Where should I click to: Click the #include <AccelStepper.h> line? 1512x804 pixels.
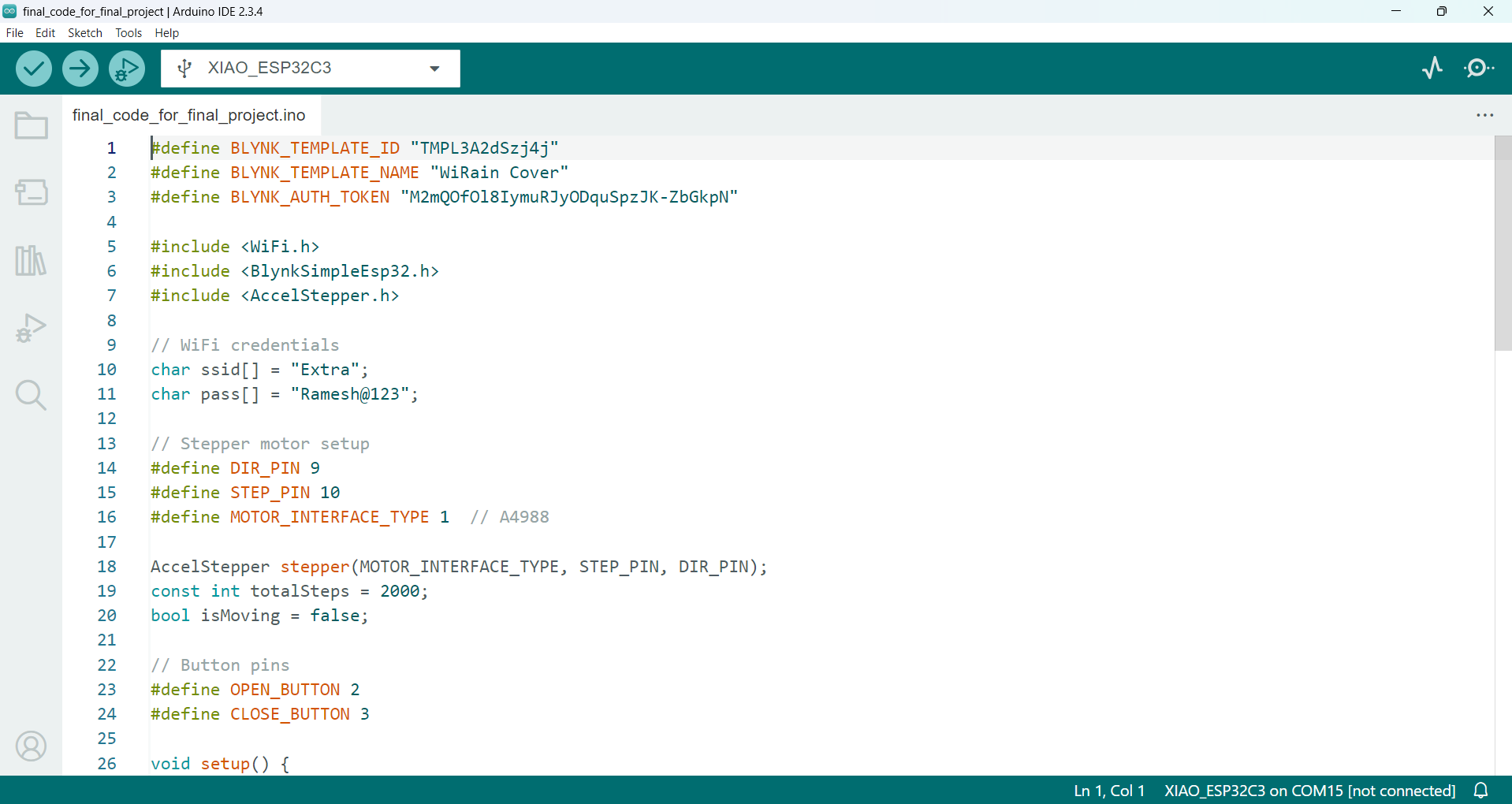tap(275, 296)
